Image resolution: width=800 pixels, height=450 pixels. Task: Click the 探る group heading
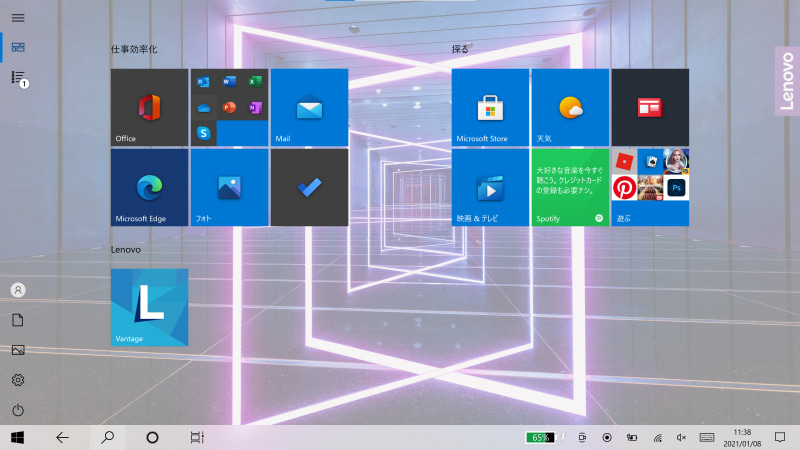(460, 49)
